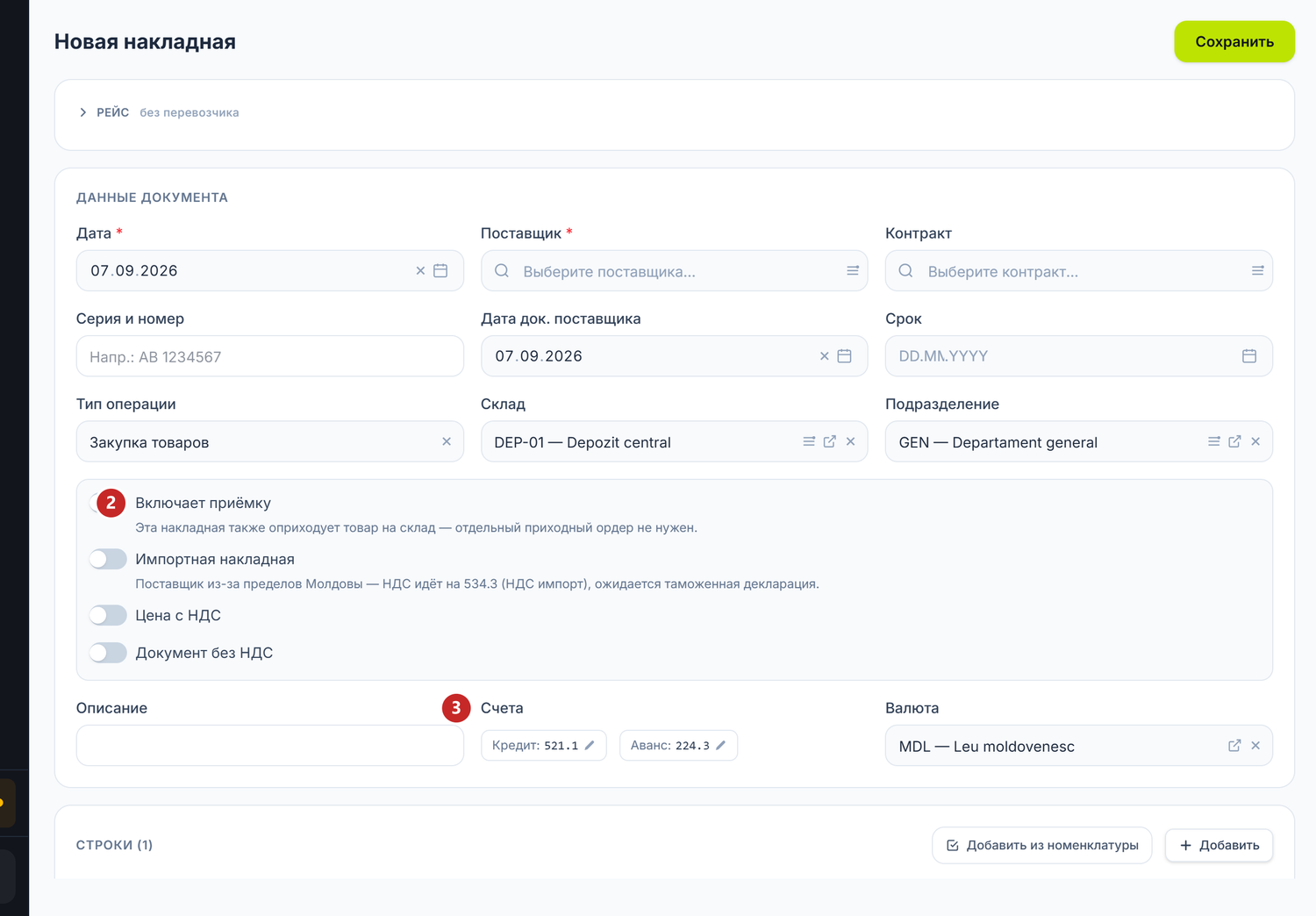Click the Дата date input 07.09.2026
The height and width of the screenshot is (916, 1316).
click(269, 271)
